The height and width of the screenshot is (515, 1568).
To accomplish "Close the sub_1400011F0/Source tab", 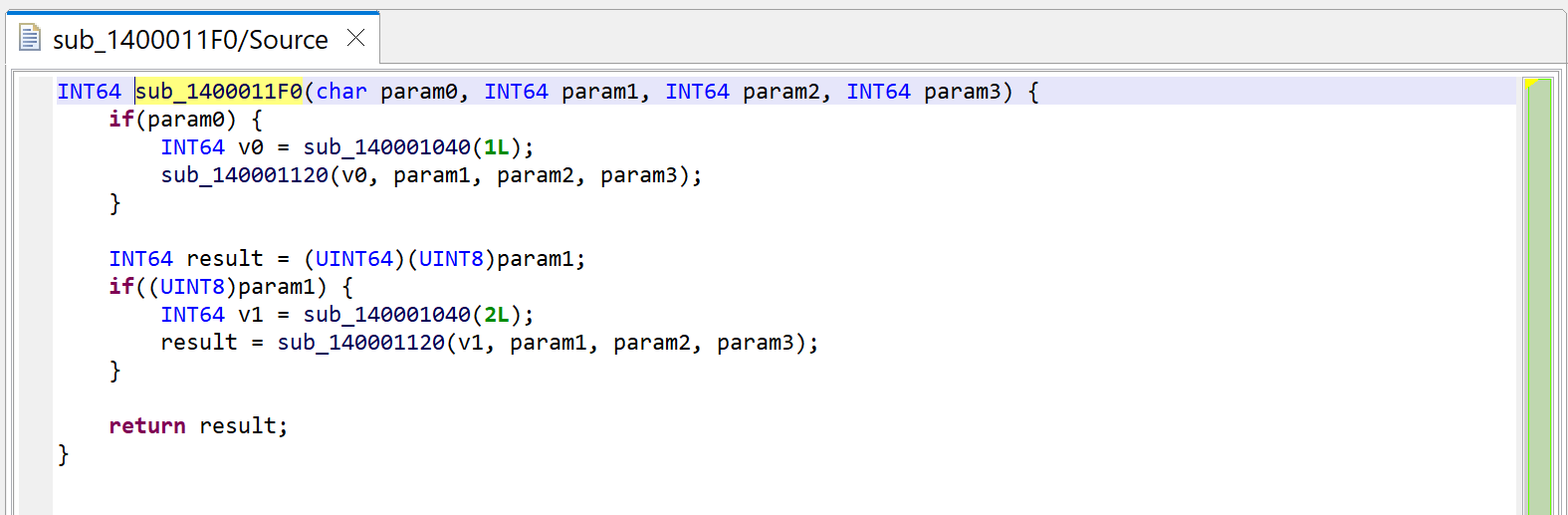I will point(355,38).
